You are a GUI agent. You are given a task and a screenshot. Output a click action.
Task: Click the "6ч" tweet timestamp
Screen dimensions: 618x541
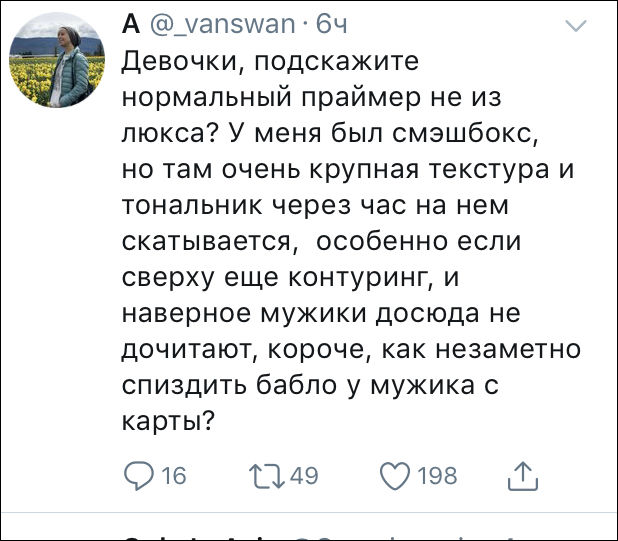click(331, 22)
